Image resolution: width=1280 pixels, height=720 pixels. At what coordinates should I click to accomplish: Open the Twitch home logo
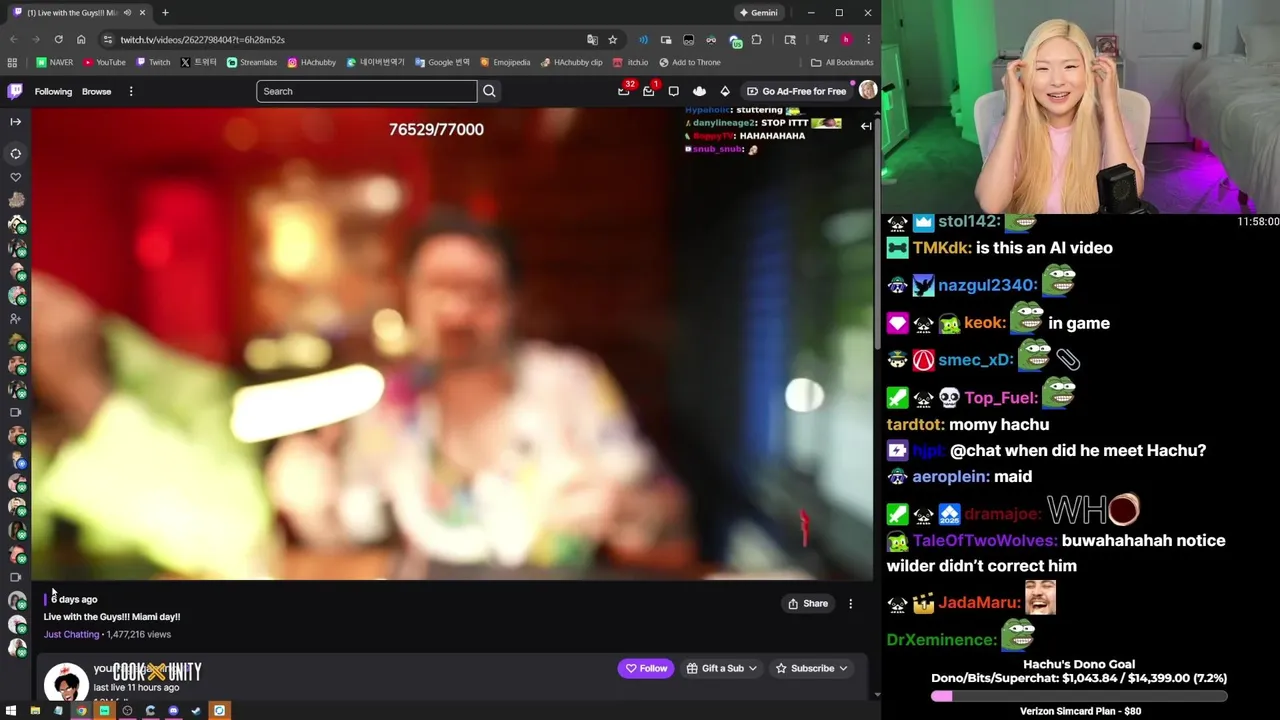click(x=15, y=91)
